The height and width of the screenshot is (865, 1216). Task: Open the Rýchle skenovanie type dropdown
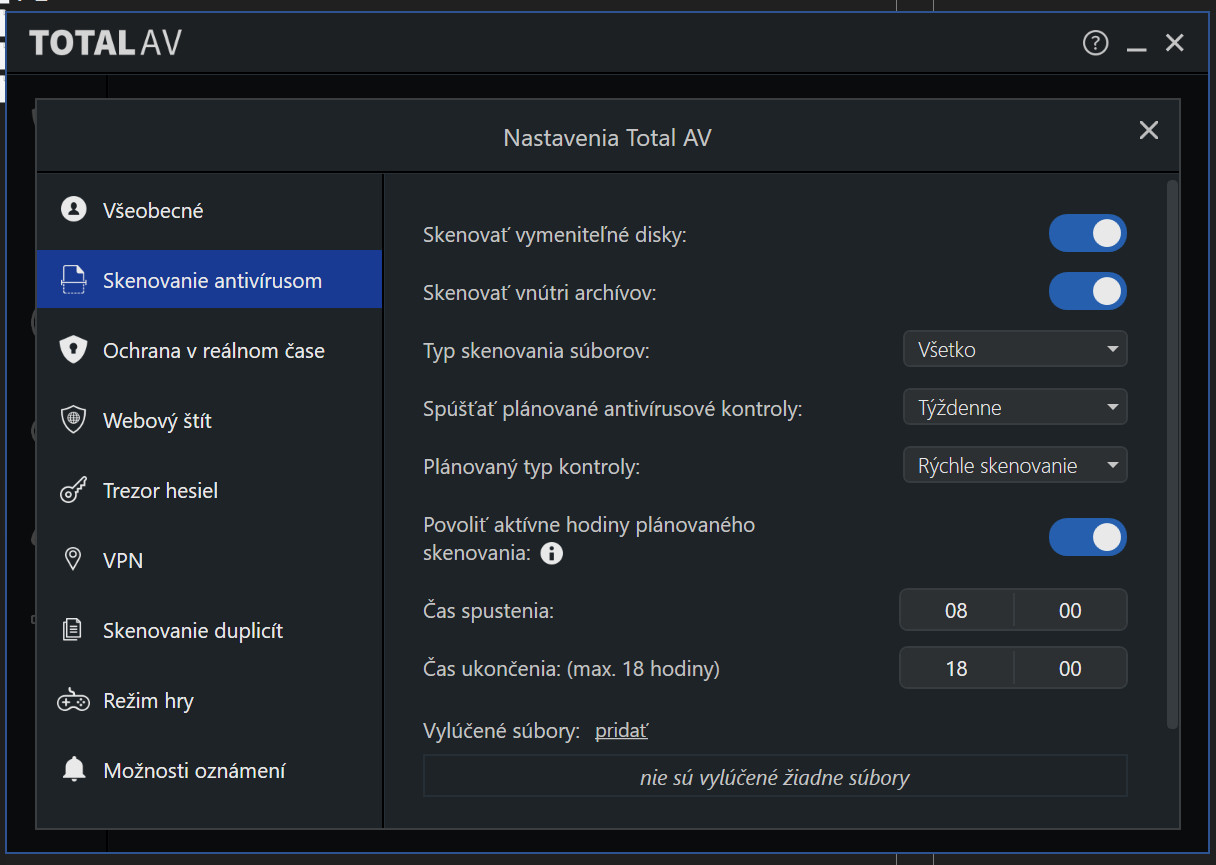[1015, 466]
